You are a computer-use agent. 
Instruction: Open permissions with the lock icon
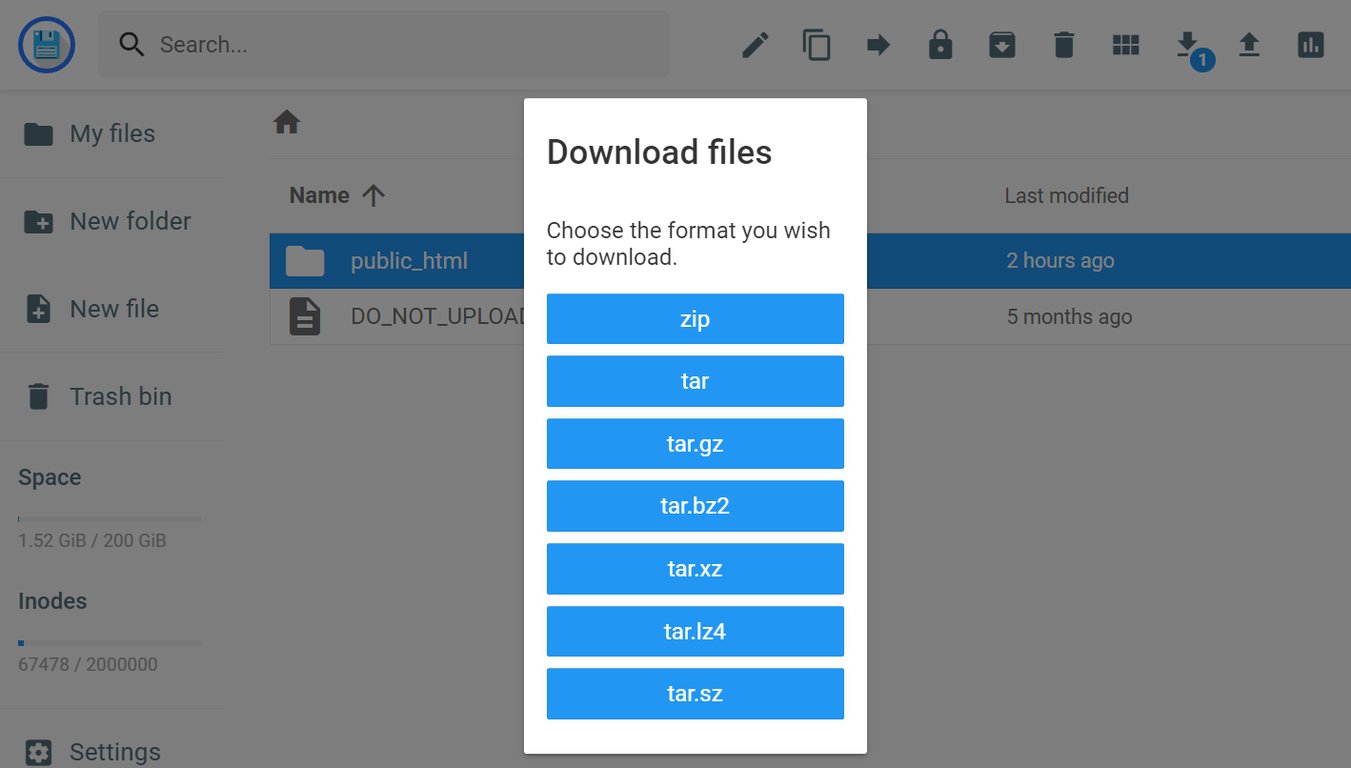940,44
